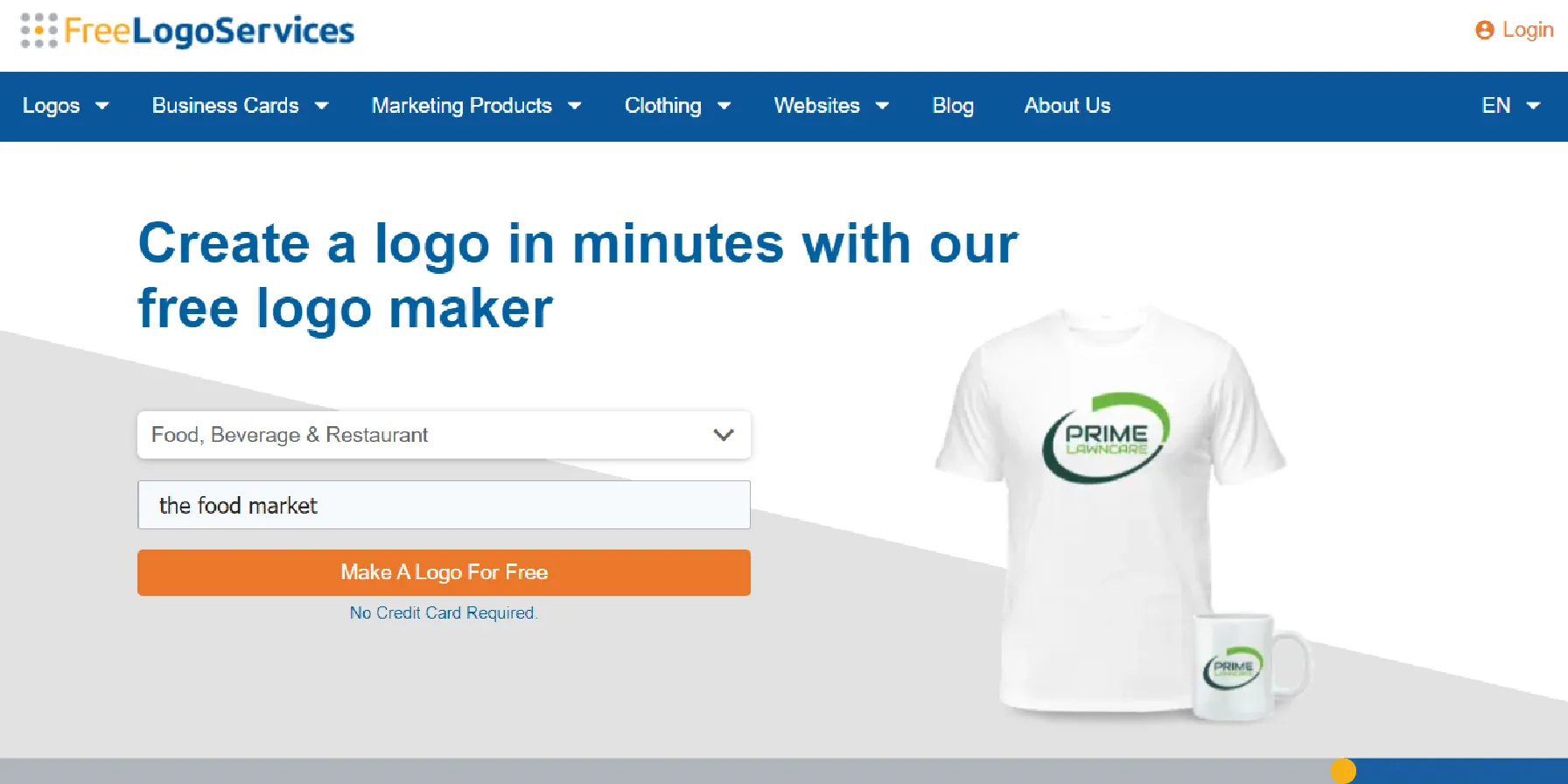The image size is (1568, 784).
Task: Click the Login link
Action: tap(1528, 31)
